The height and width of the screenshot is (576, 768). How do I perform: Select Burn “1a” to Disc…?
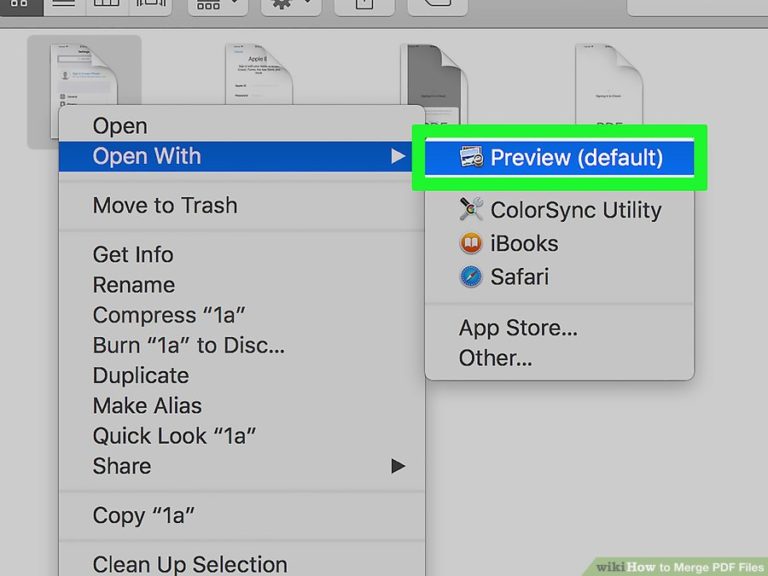click(241, 345)
